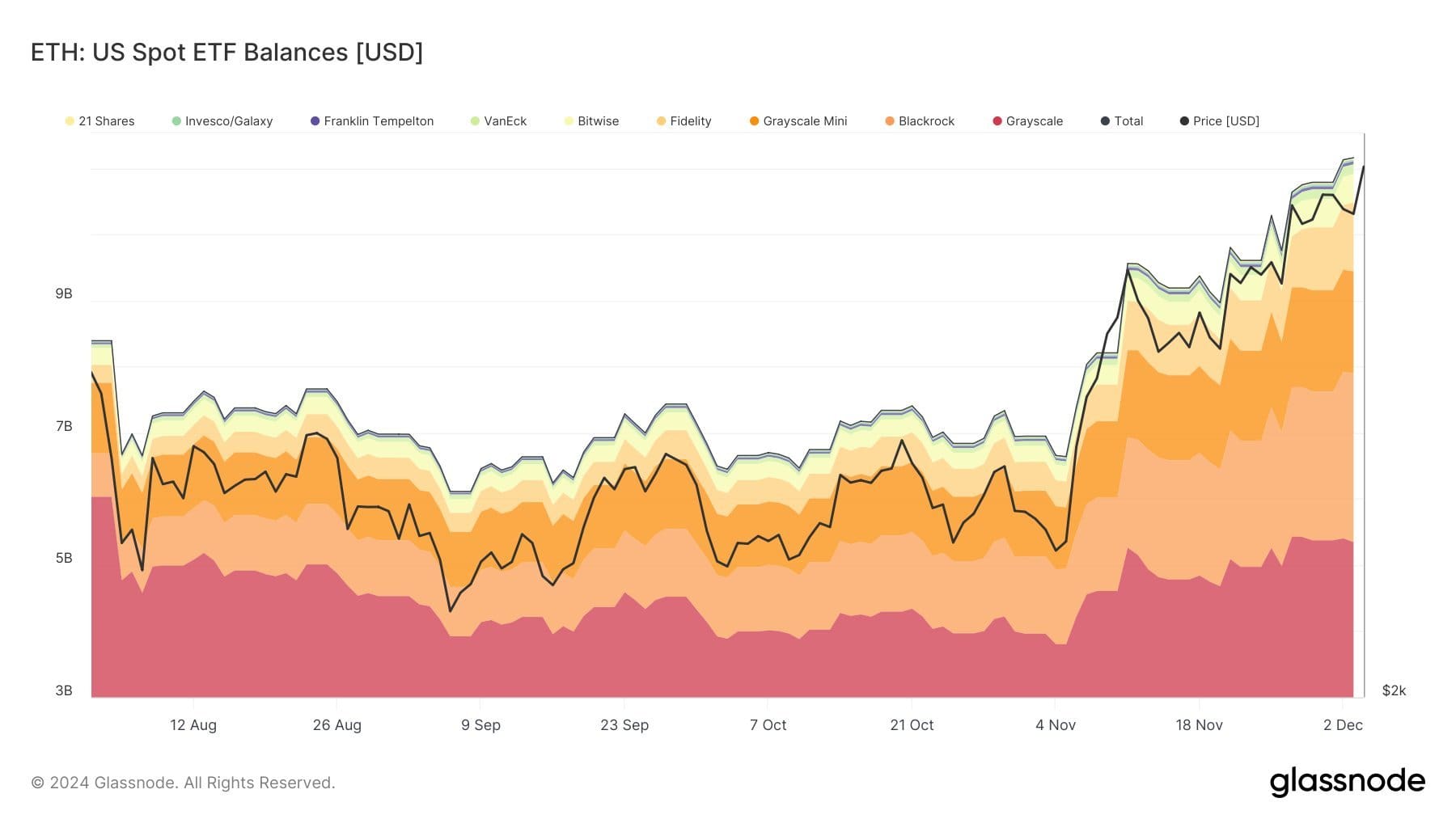Click the glassnode logo
The height and width of the screenshot is (819, 1456).
[x=1348, y=782]
